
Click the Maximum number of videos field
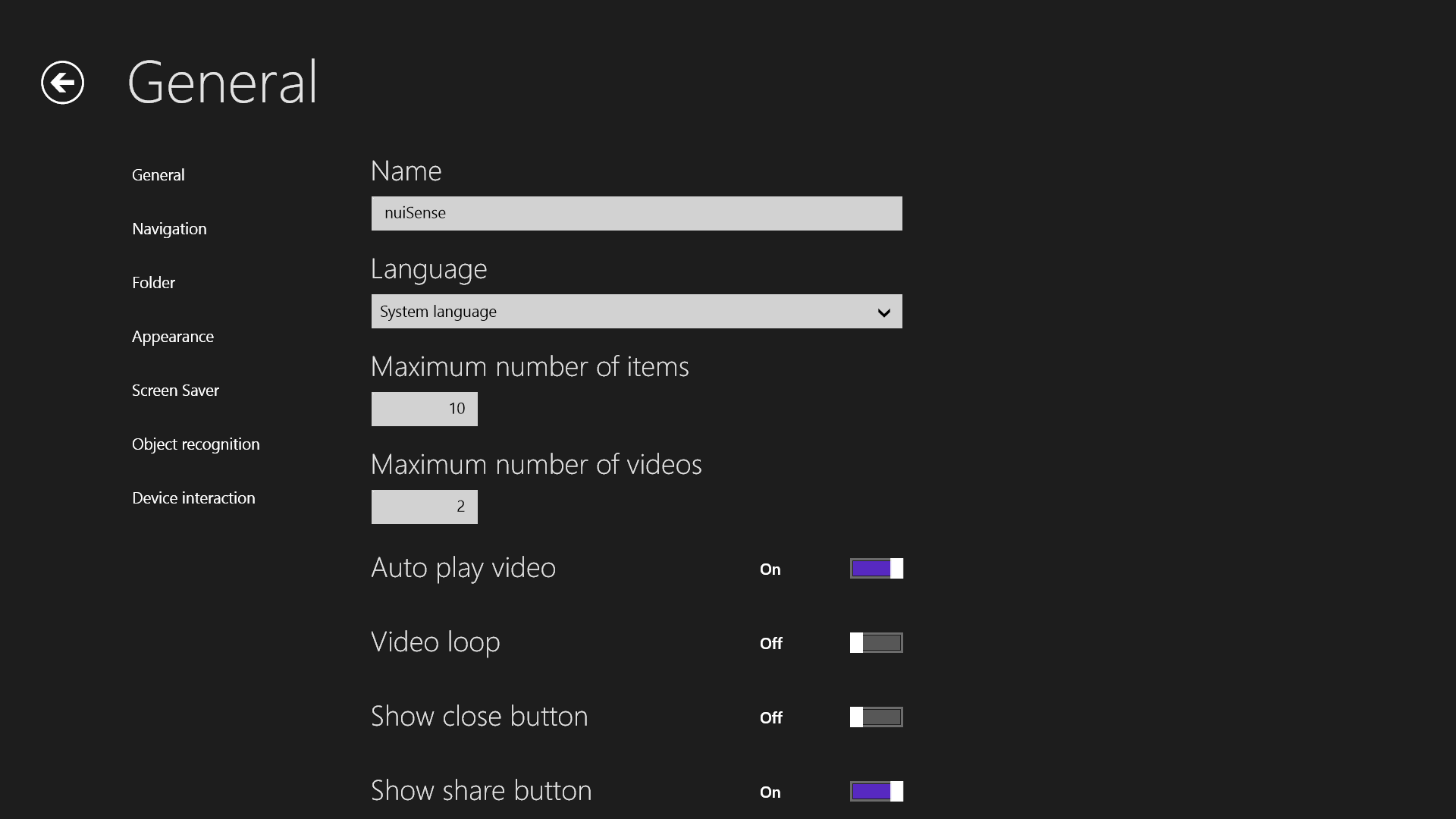pyautogui.click(x=424, y=507)
